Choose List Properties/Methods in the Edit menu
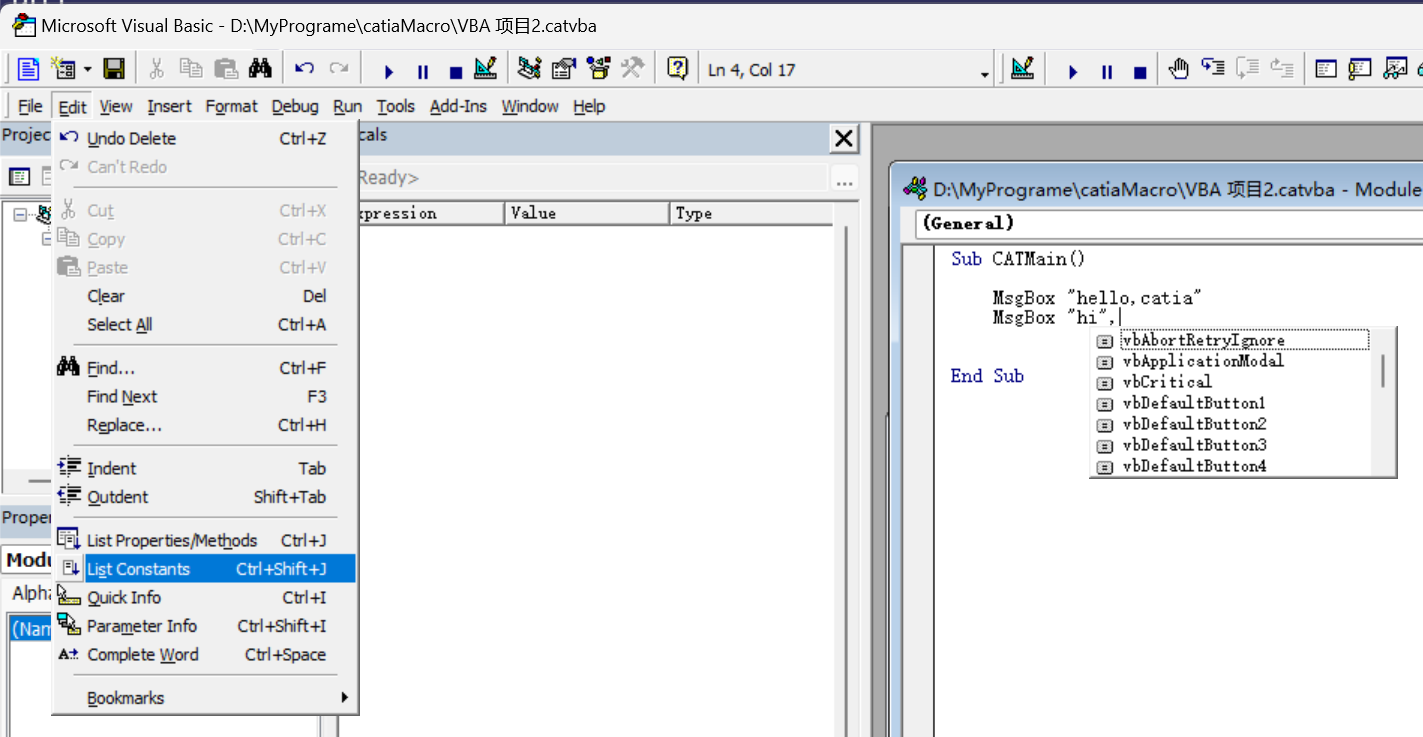The image size is (1423, 737). (x=205, y=540)
